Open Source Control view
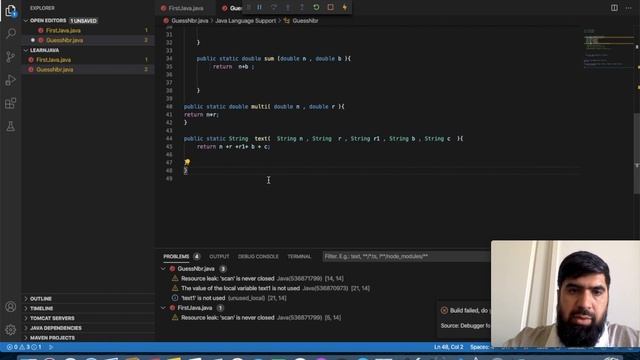 11,57
